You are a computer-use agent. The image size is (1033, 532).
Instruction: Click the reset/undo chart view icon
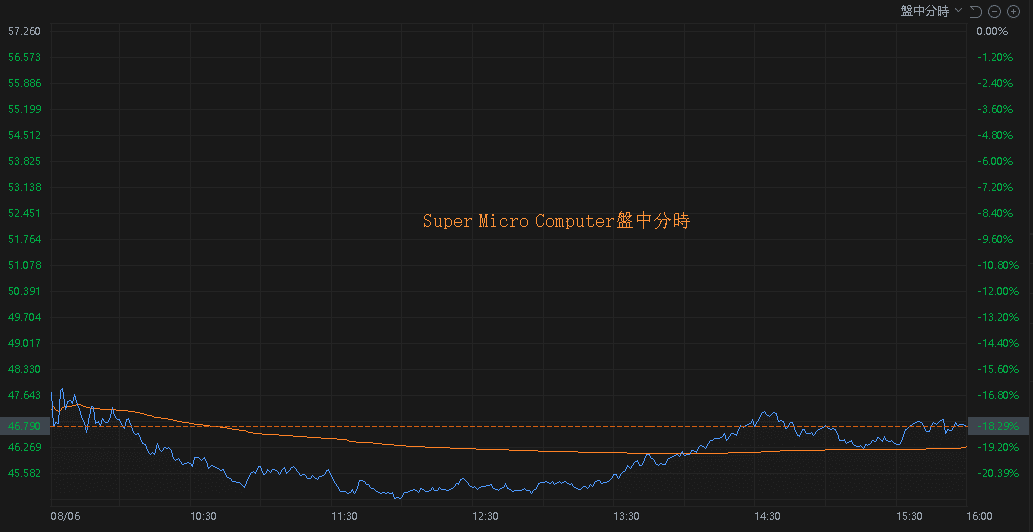point(976,11)
